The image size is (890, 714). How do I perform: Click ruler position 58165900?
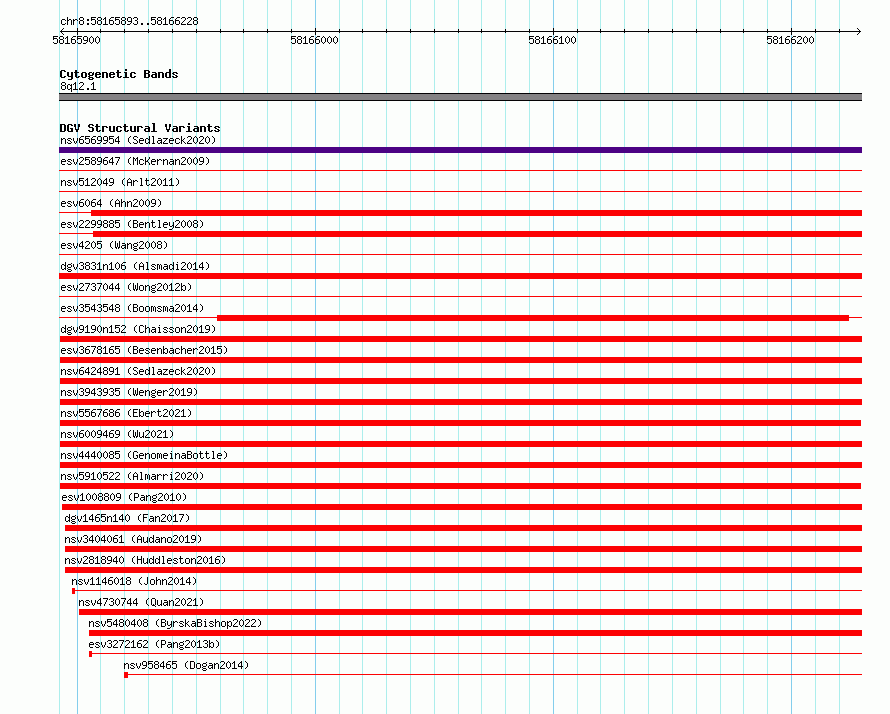[76, 40]
